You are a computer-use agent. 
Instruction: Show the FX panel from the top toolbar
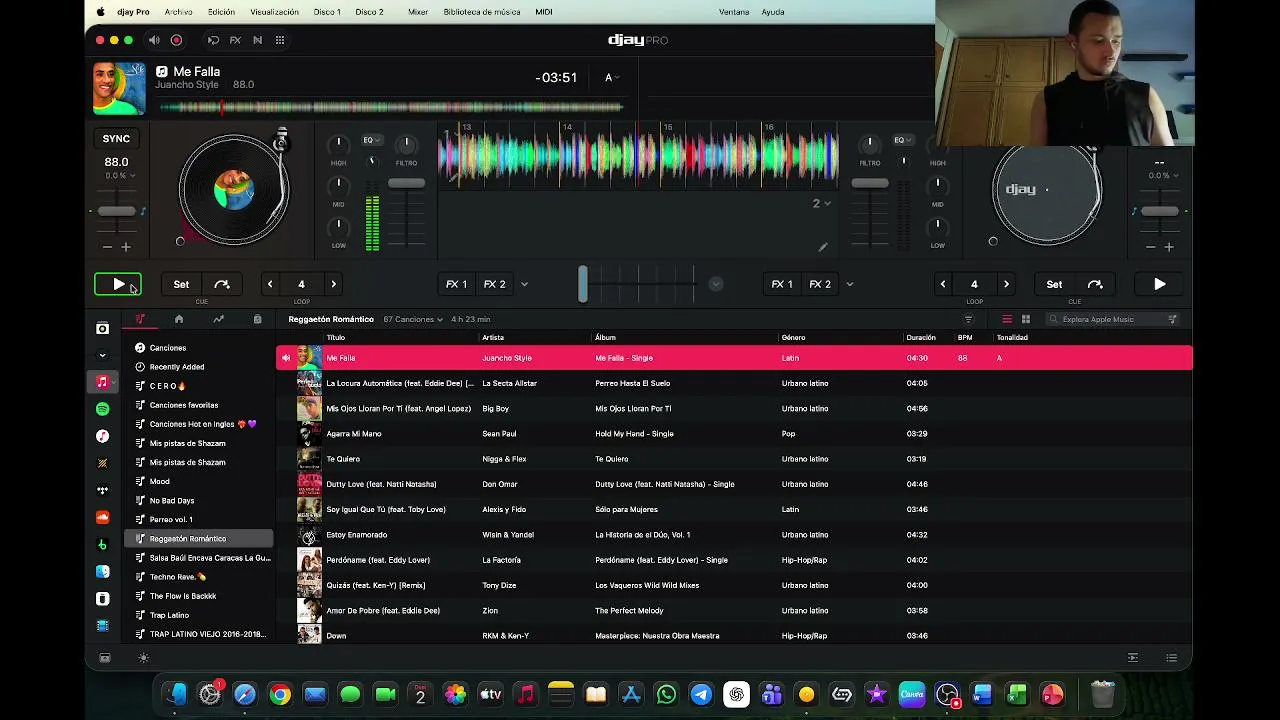[235, 40]
